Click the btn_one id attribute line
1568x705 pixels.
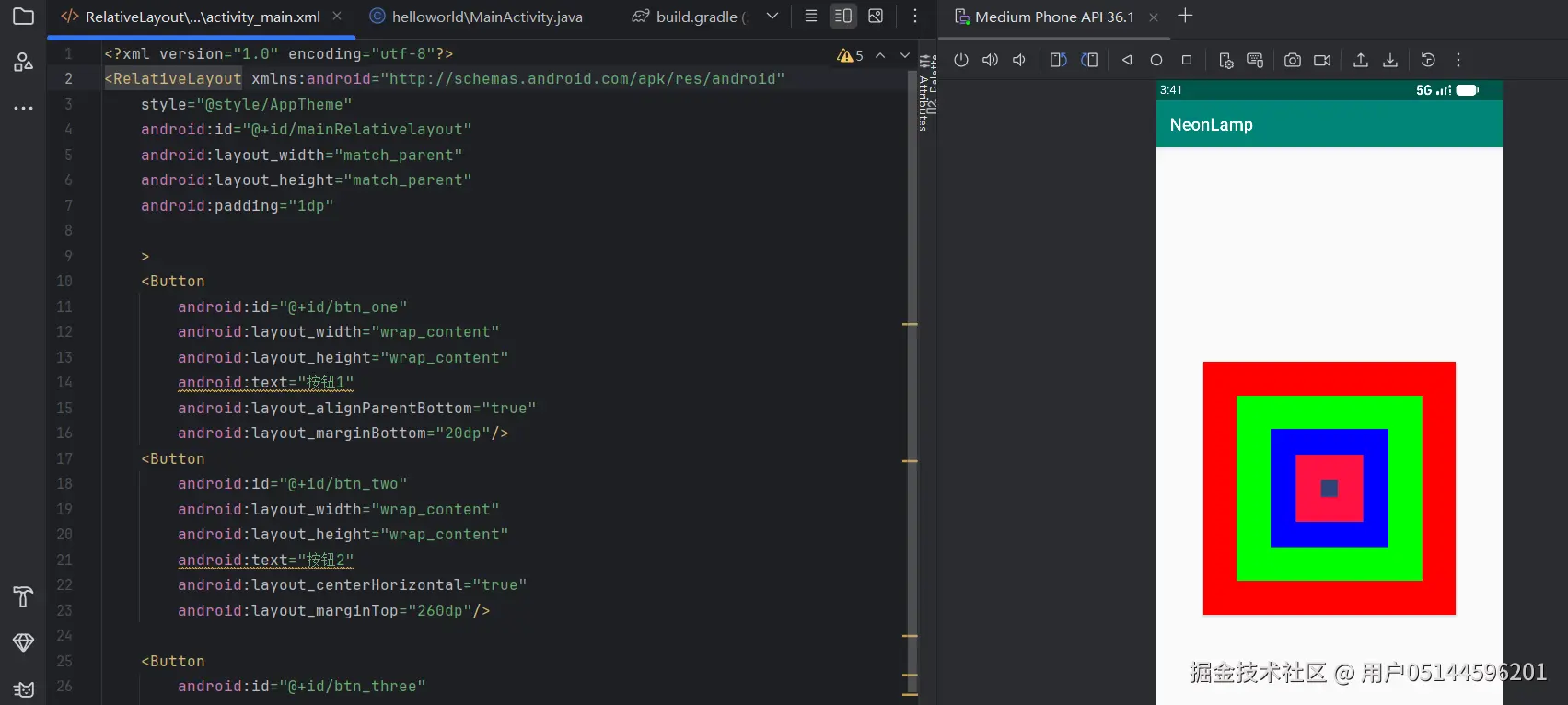292,306
